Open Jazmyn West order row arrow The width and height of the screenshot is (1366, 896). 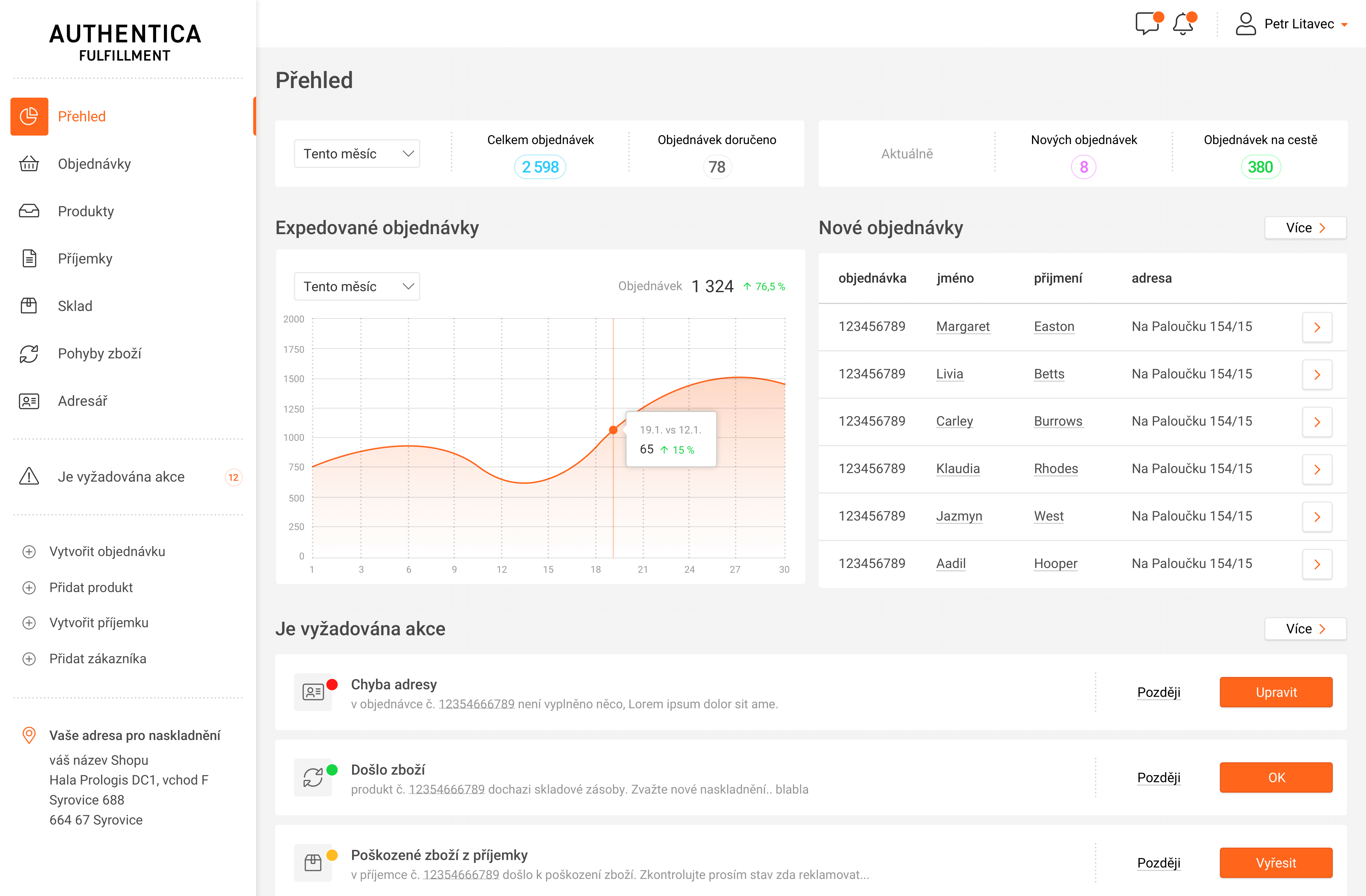click(1317, 517)
